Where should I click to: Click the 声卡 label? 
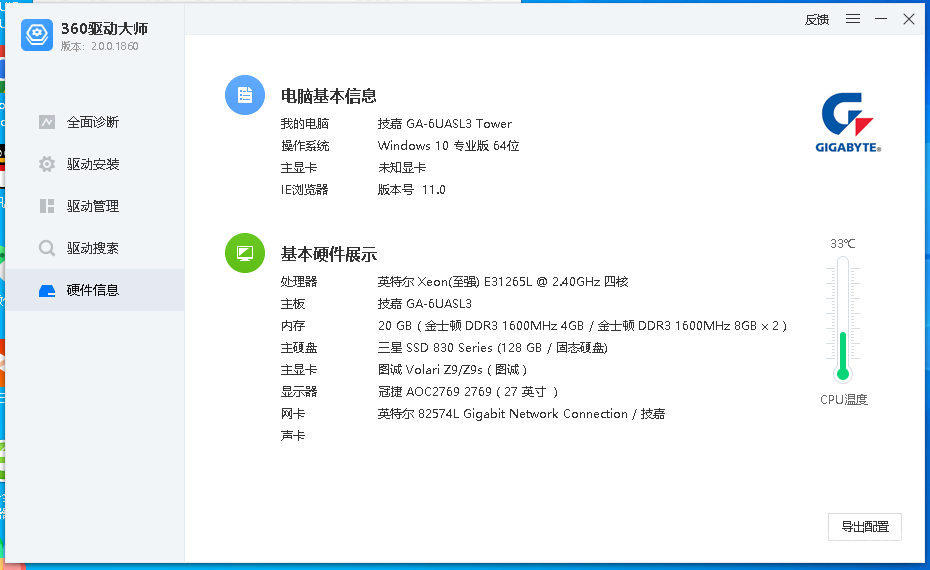click(292, 436)
